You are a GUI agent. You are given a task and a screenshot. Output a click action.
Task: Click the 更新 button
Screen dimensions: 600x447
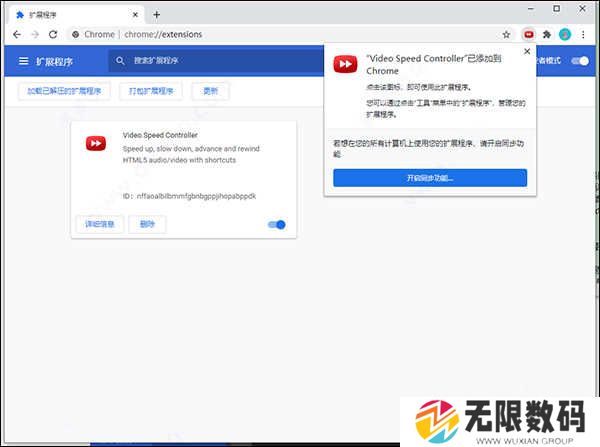click(x=210, y=91)
